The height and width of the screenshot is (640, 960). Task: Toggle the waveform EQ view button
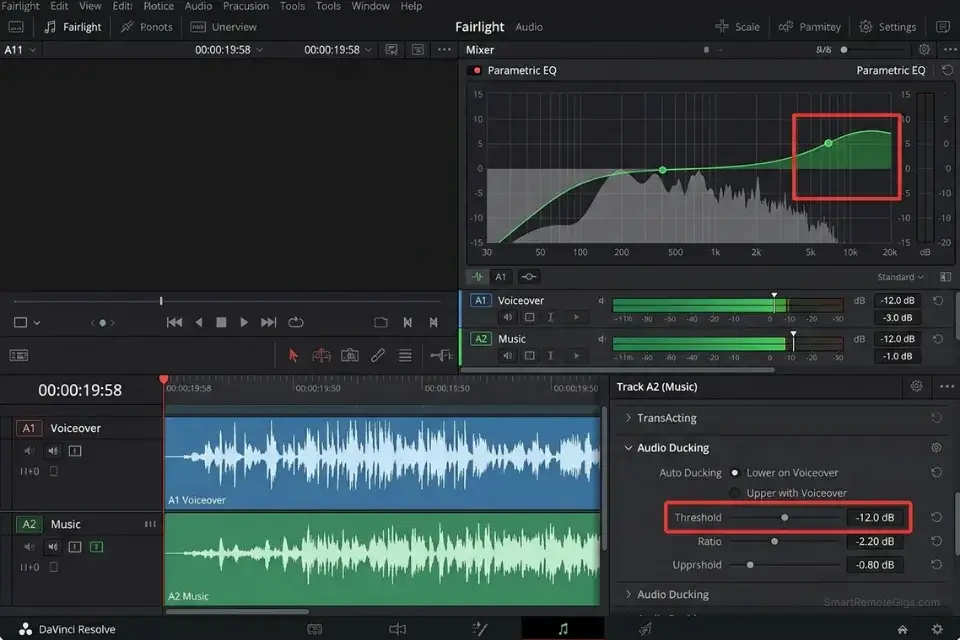coord(477,277)
